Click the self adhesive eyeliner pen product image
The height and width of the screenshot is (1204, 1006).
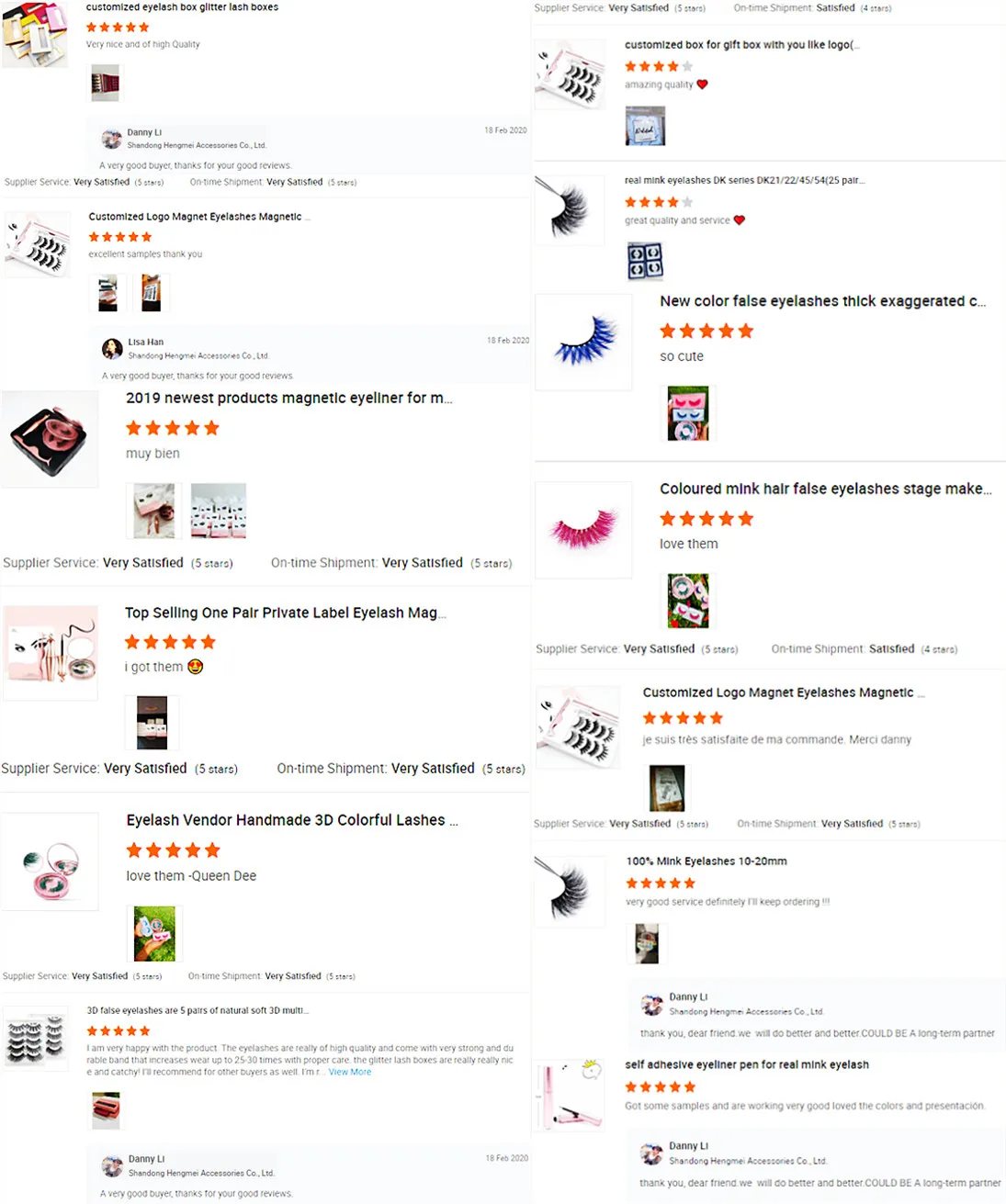click(570, 1094)
